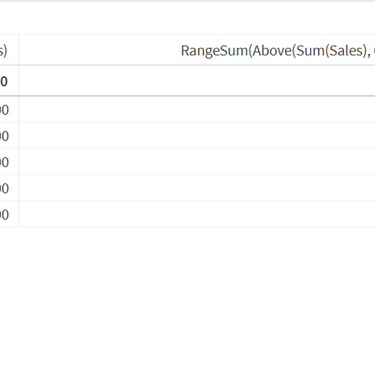The image size is (375, 366).
Task: Select second data row's left column value
Action: 4,136
